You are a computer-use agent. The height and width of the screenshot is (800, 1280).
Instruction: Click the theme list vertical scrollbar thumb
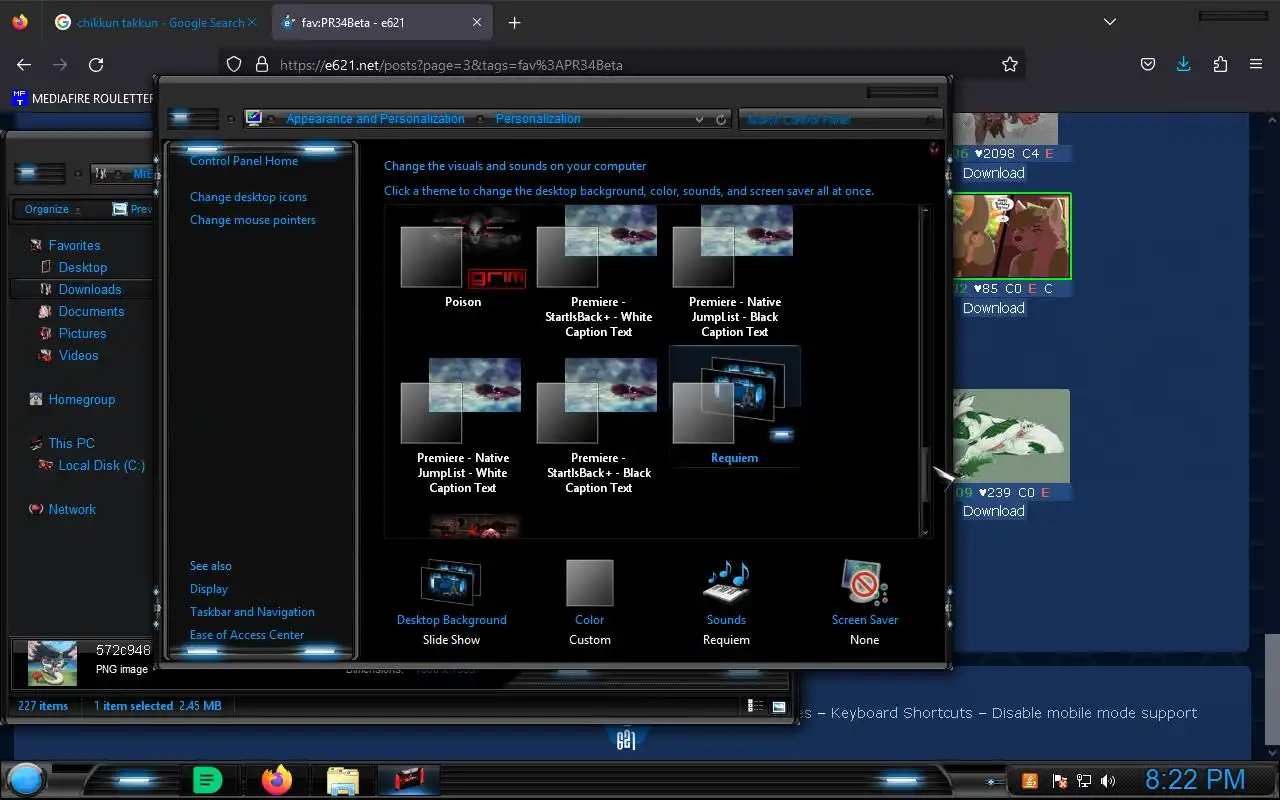point(925,474)
